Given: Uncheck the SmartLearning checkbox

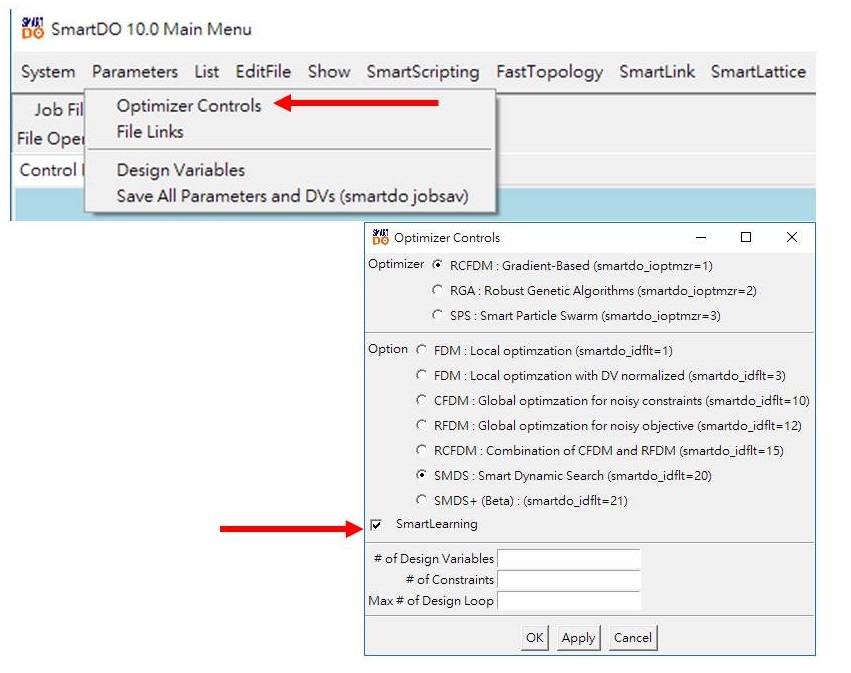Looking at the screenshot, I should pyautogui.click(x=376, y=525).
